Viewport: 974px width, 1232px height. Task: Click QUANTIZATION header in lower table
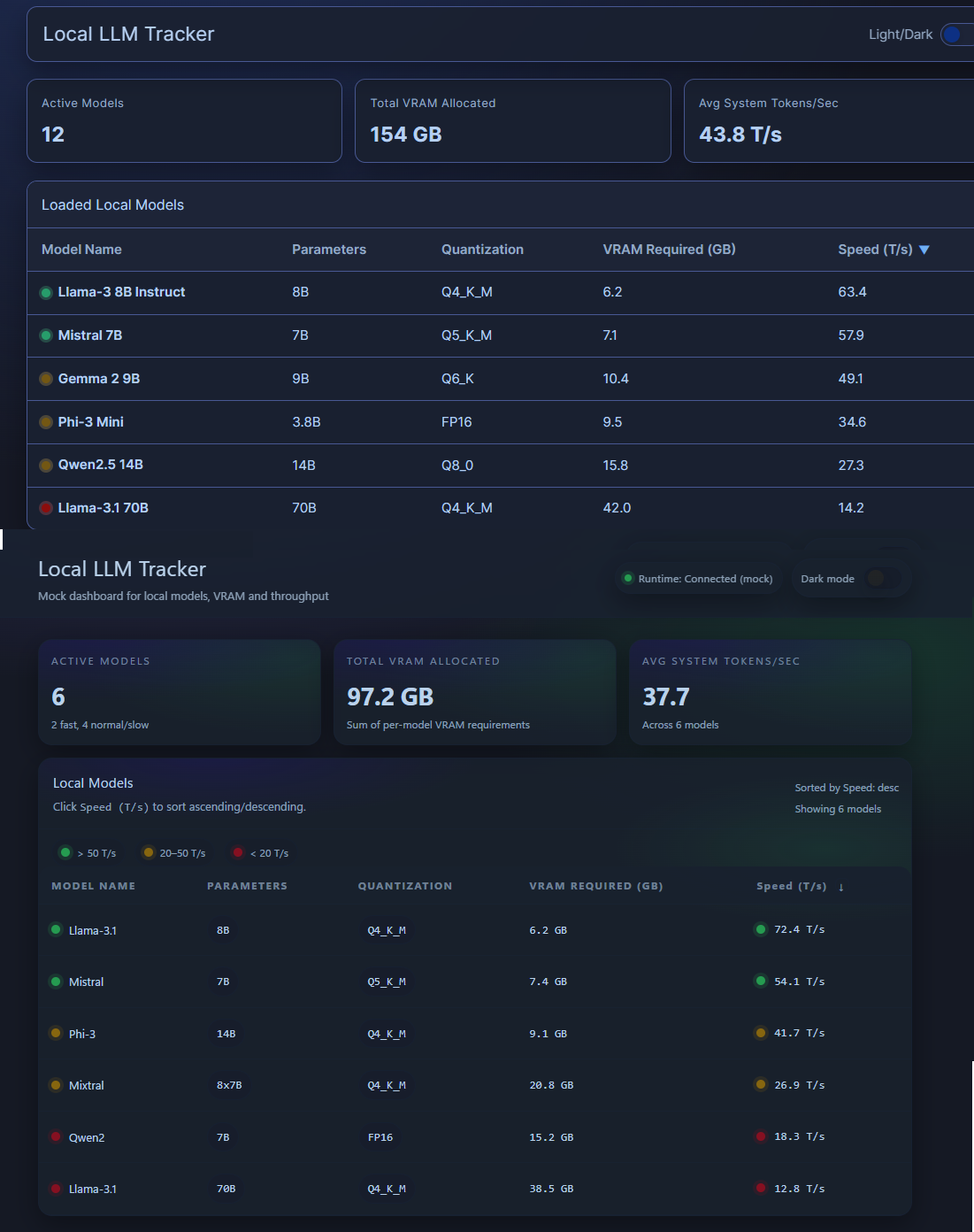(405, 886)
